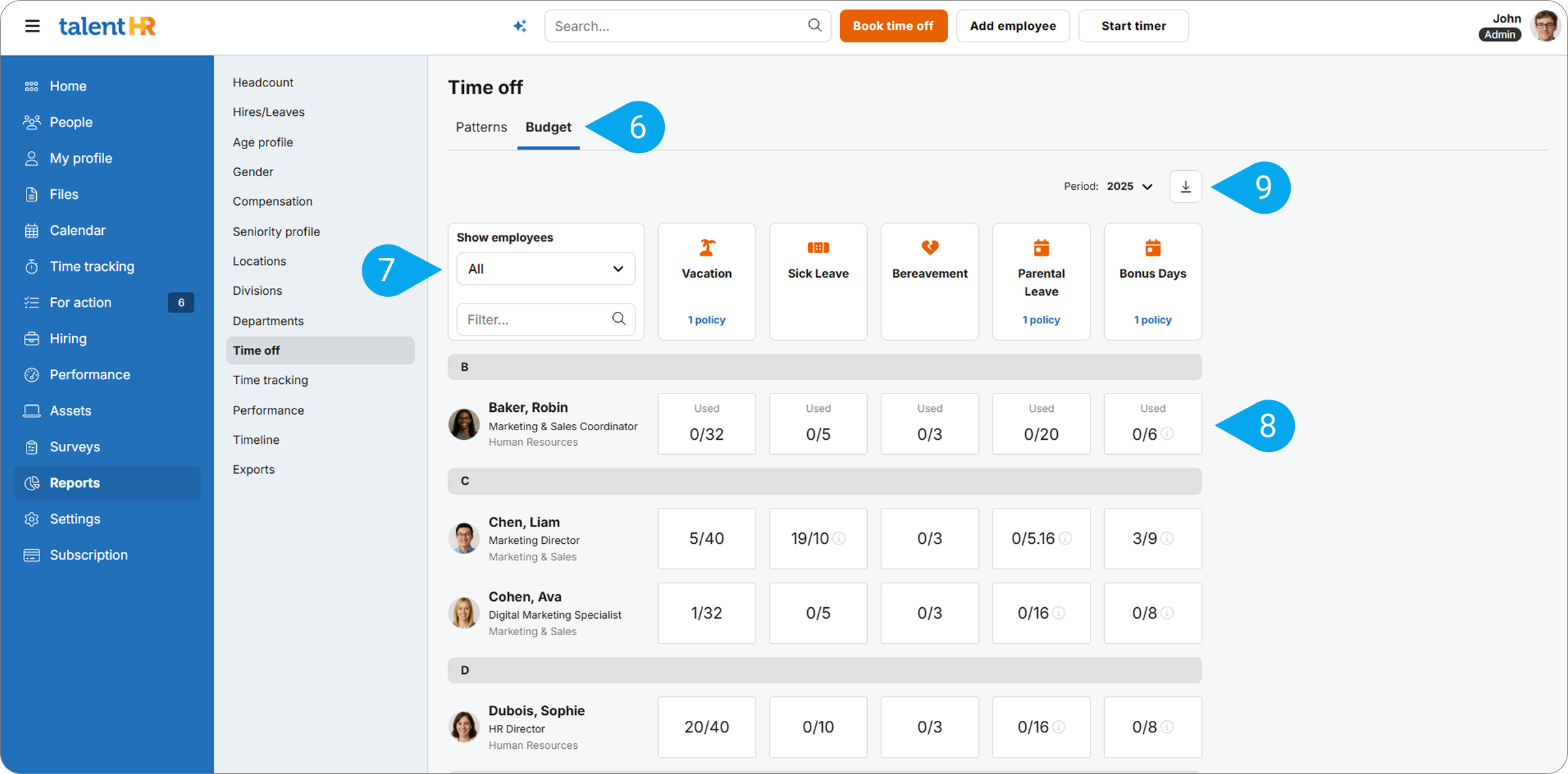Screen dimensions: 1568x774
Task: Open John Admin profile avatar menu
Action: click(x=1545, y=26)
